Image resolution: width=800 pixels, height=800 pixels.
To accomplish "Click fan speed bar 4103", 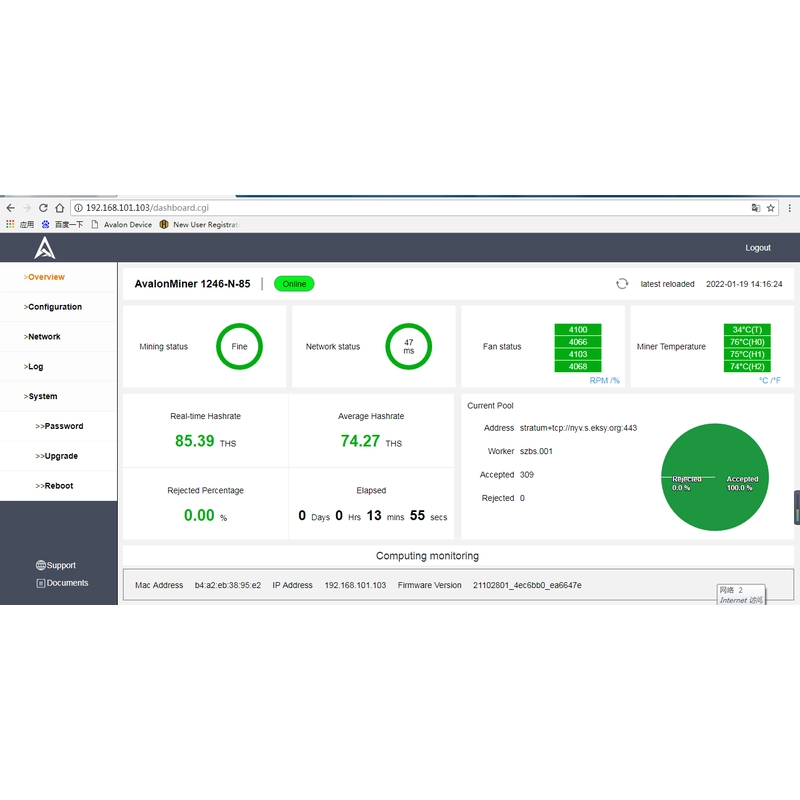I will [578, 354].
